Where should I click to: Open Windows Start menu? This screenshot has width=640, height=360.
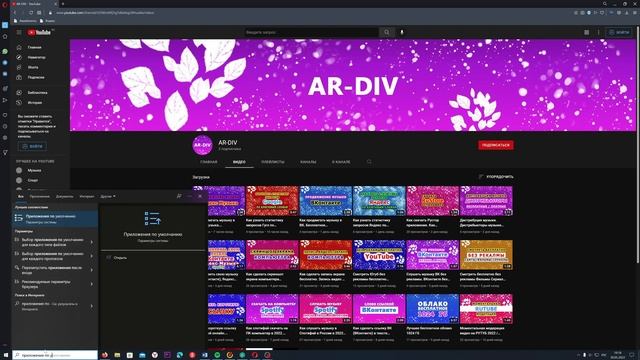pos(6,355)
